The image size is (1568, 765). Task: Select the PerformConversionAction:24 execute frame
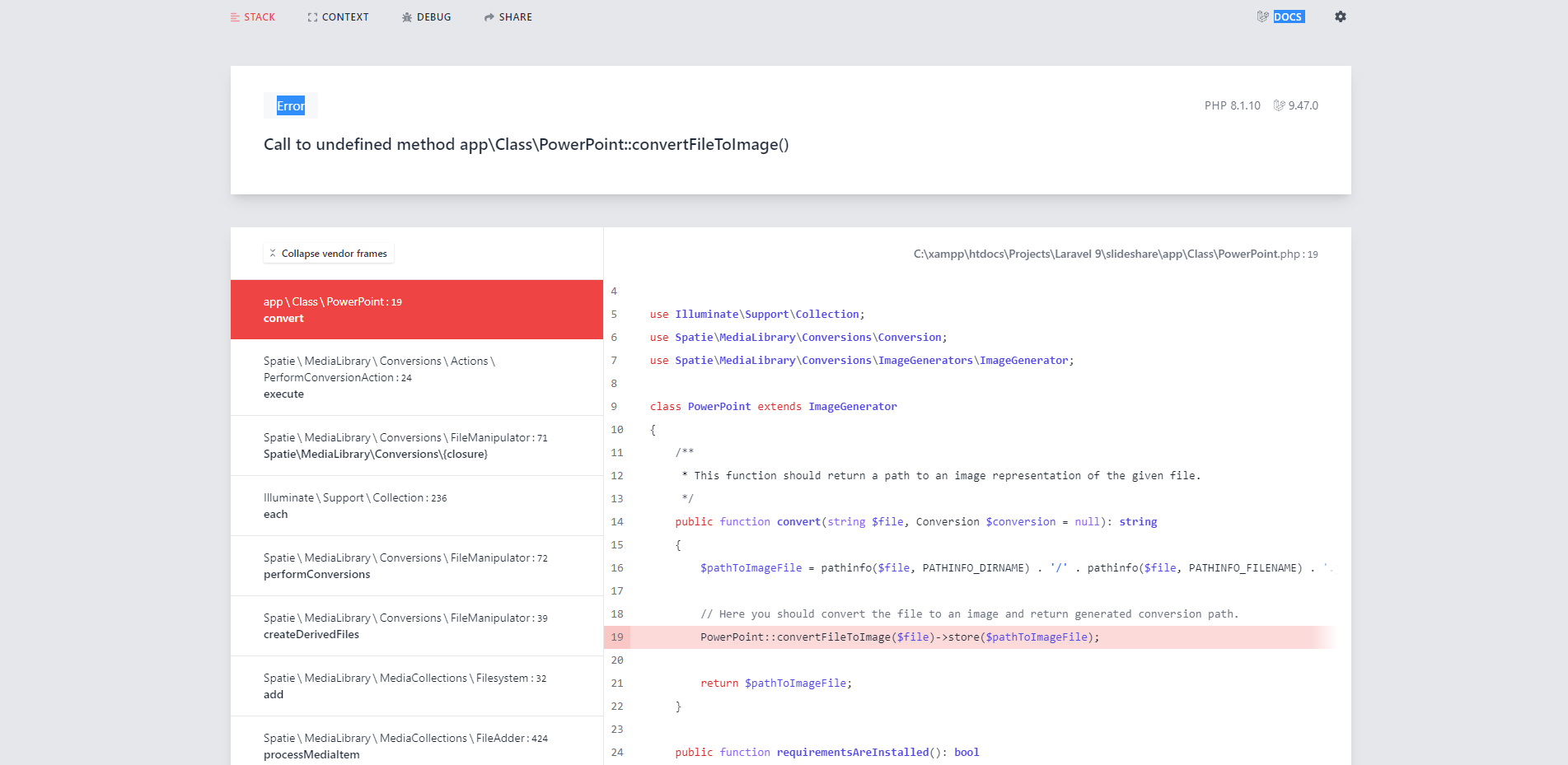click(x=417, y=377)
